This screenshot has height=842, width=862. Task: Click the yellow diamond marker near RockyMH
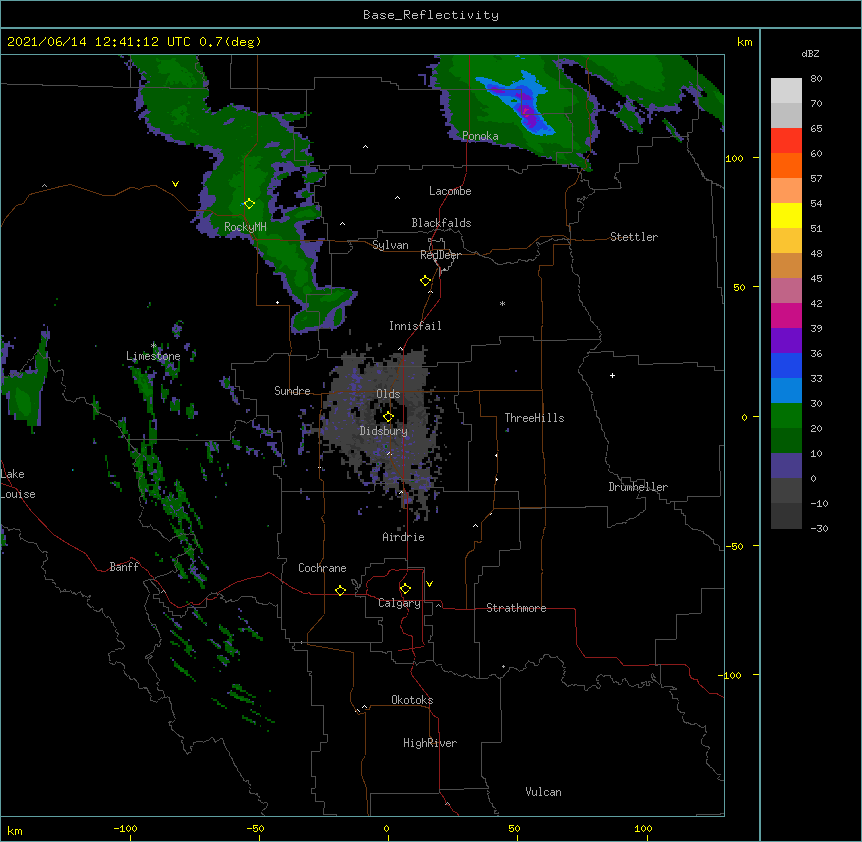(x=249, y=204)
